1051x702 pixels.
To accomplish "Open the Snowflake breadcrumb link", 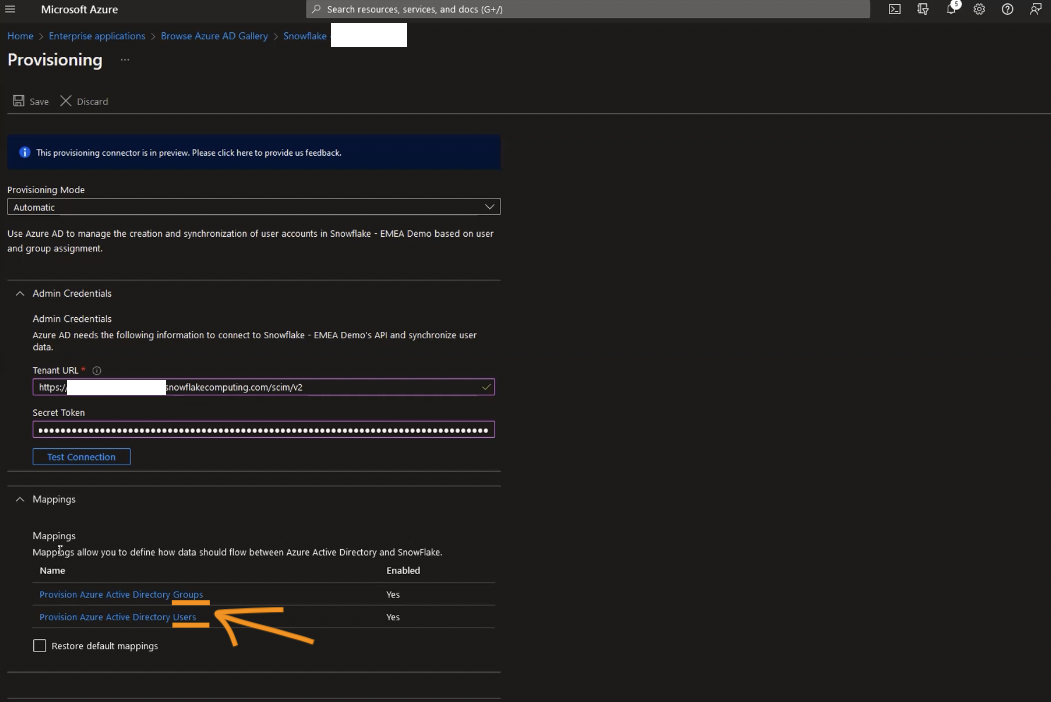I will (305, 36).
